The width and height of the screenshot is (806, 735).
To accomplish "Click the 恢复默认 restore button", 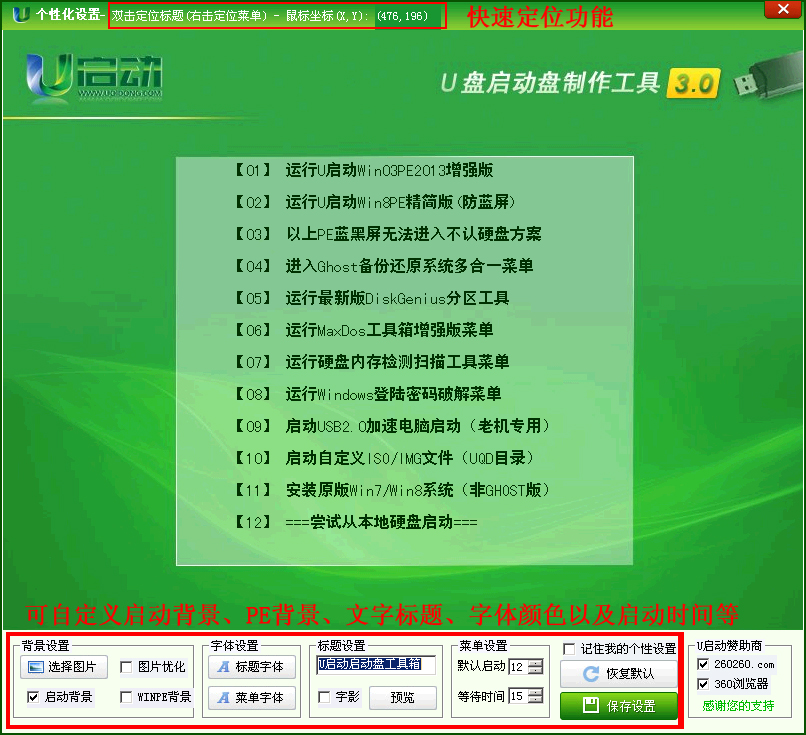I will click(619, 674).
